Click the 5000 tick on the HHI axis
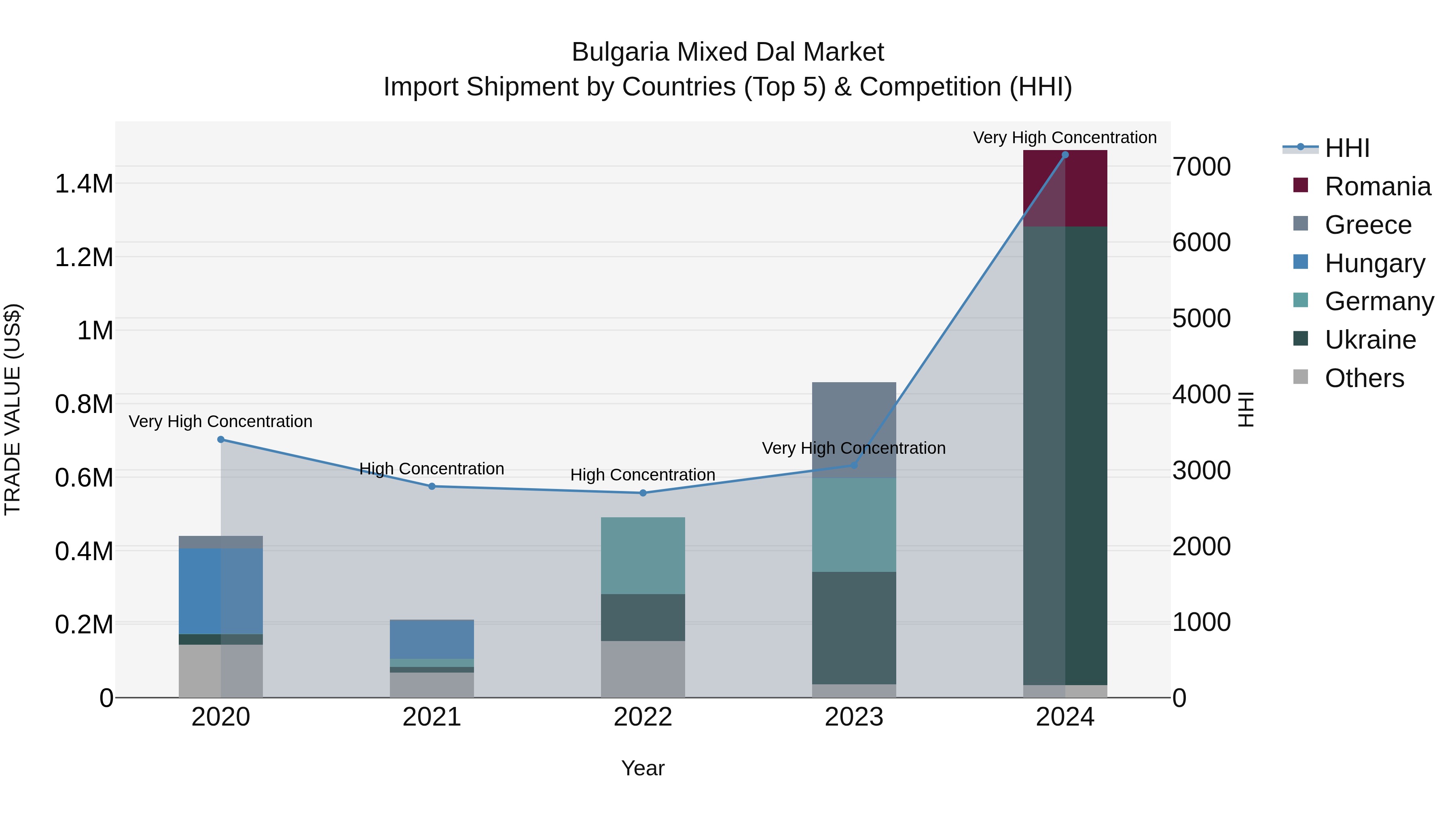Viewport: 1456px width, 819px height. tap(1202, 318)
